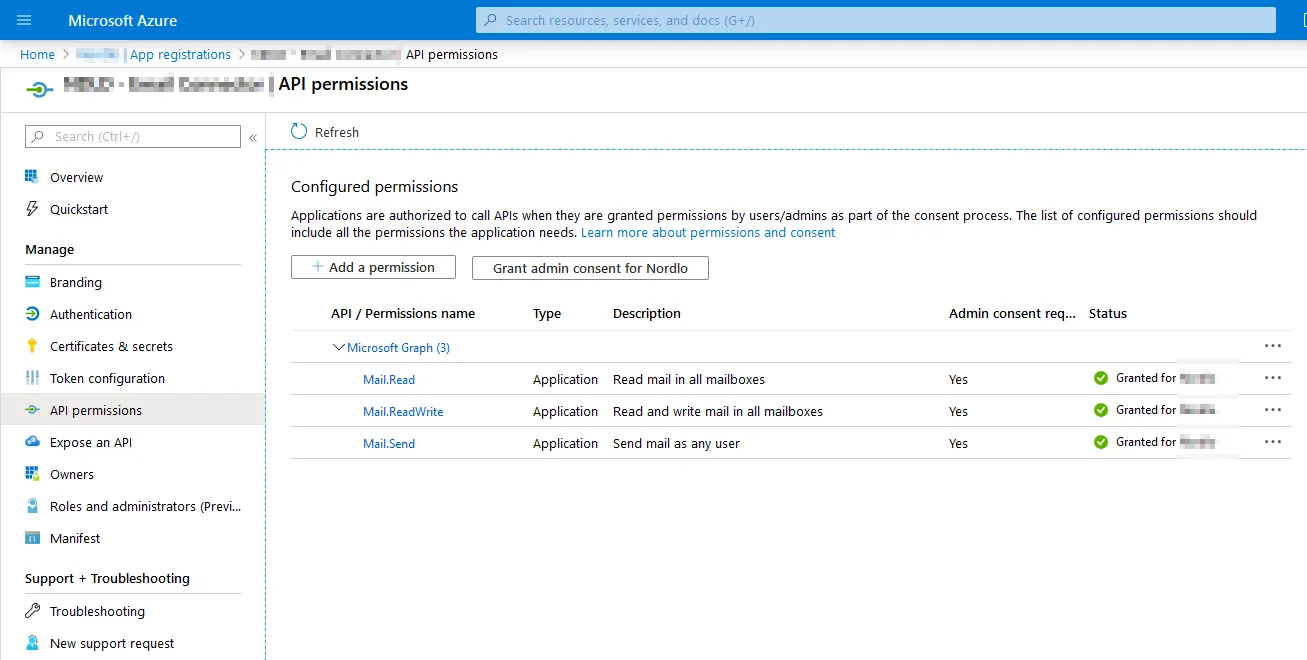
Task: Select Authentication in the Manage menu
Action: point(91,314)
